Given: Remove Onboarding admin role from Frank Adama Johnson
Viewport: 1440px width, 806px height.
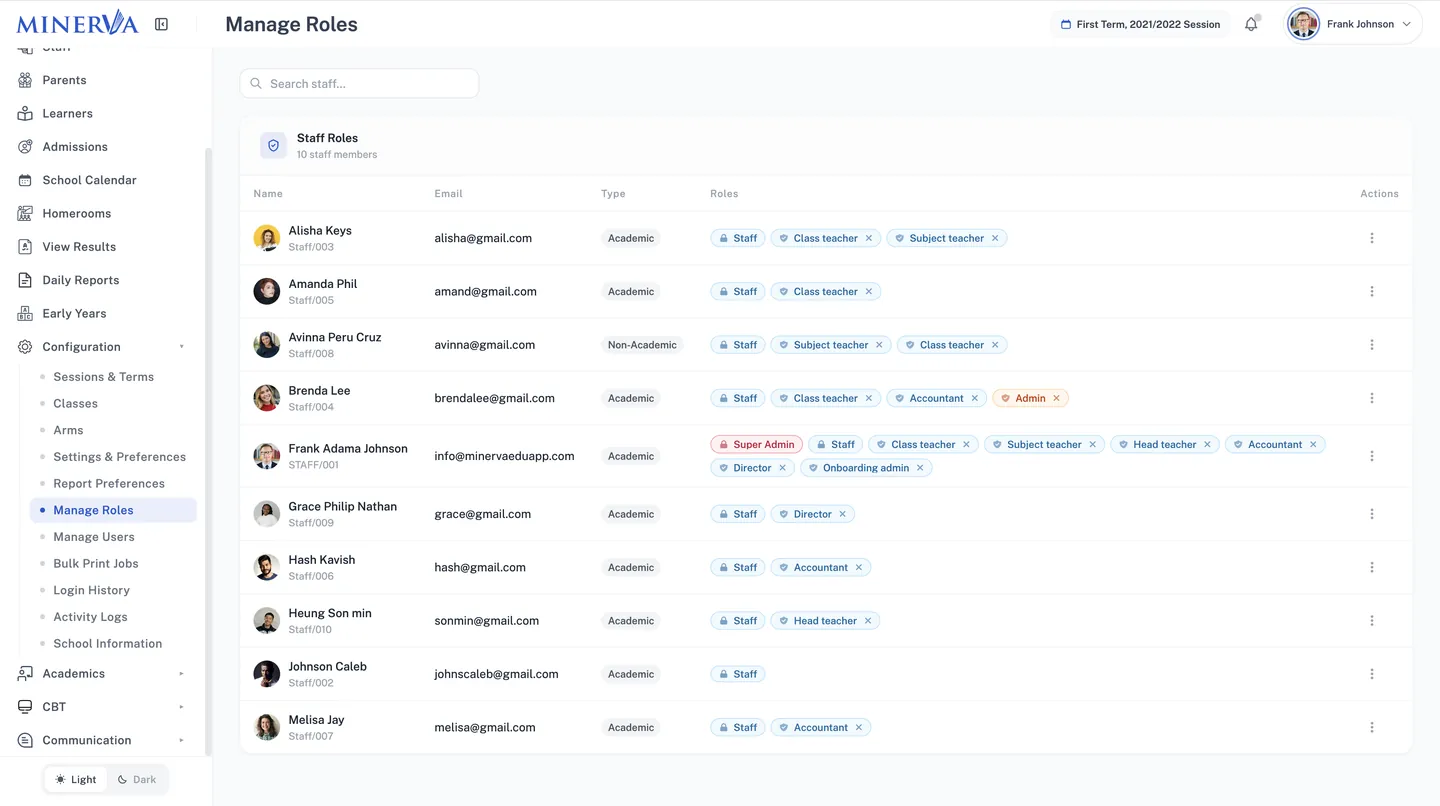Looking at the screenshot, I should [920, 468].
